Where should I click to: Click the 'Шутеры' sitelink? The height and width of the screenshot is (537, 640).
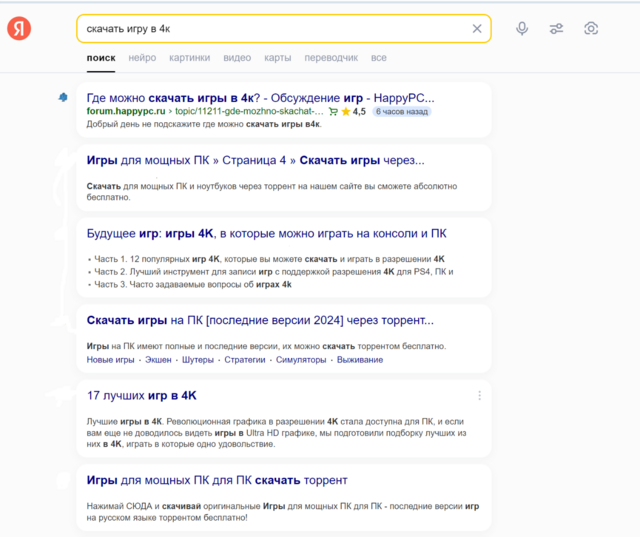(x=197, y=360)
